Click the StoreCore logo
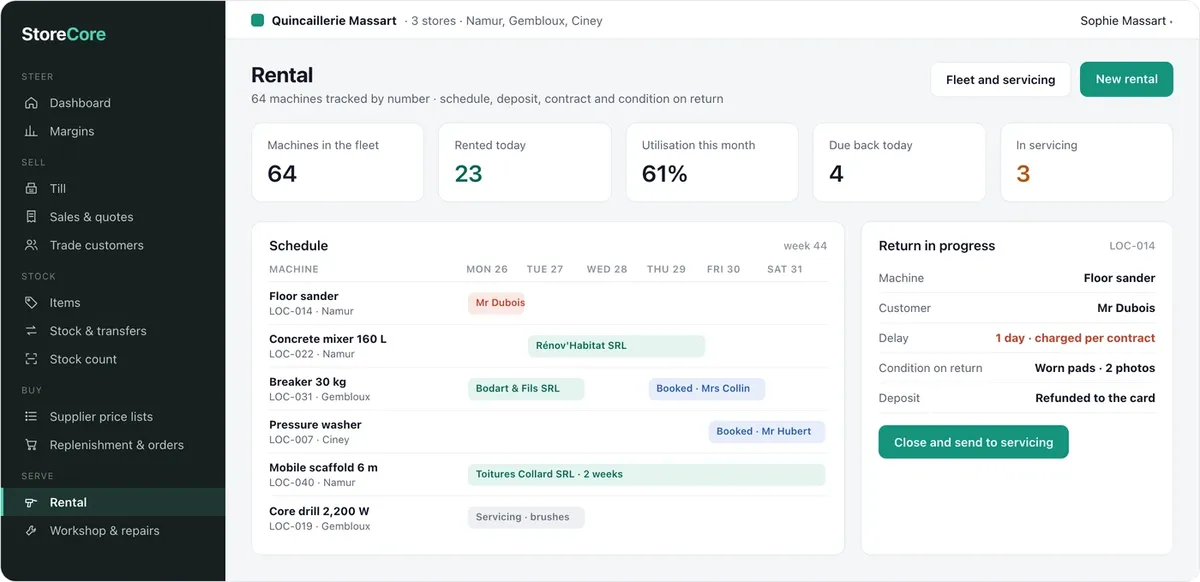Viewport: 1200px width, 582px height. coord(64,34)
